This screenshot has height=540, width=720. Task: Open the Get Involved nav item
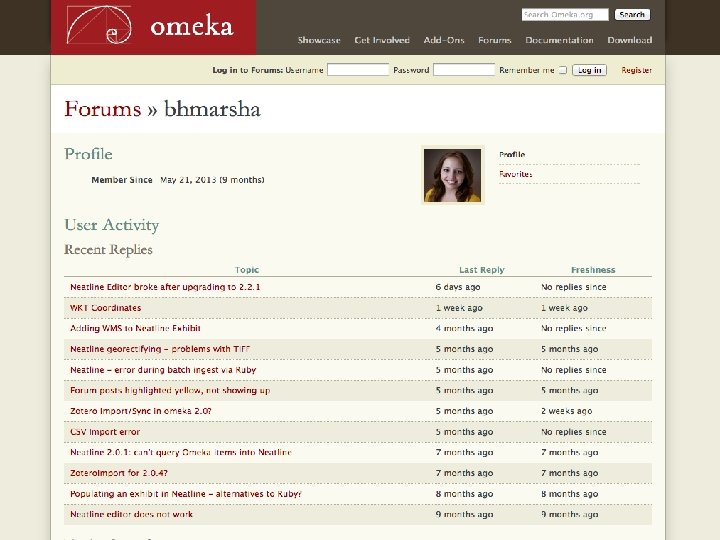(x=382, y=40)
